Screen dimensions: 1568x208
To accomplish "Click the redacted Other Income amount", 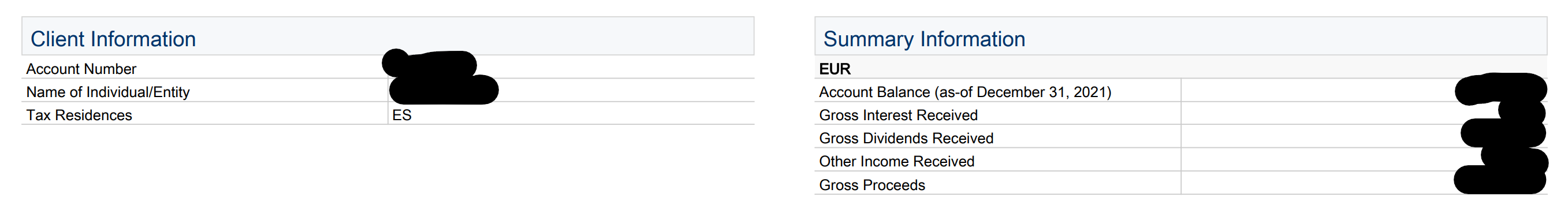I will coord(1514,159).
